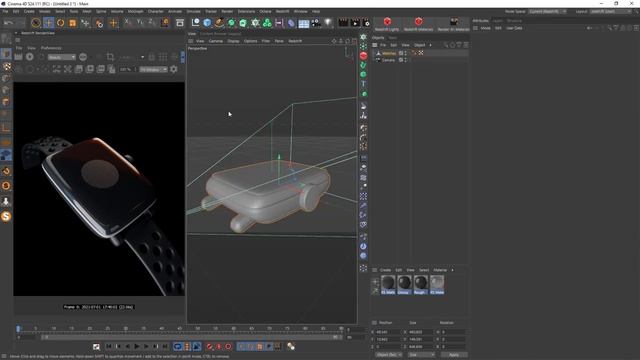Image resolution: width=640 pixels, height=360 pixels.
Task: Select the RS Material thumbnail with the light preview
Action: (437, 284)
